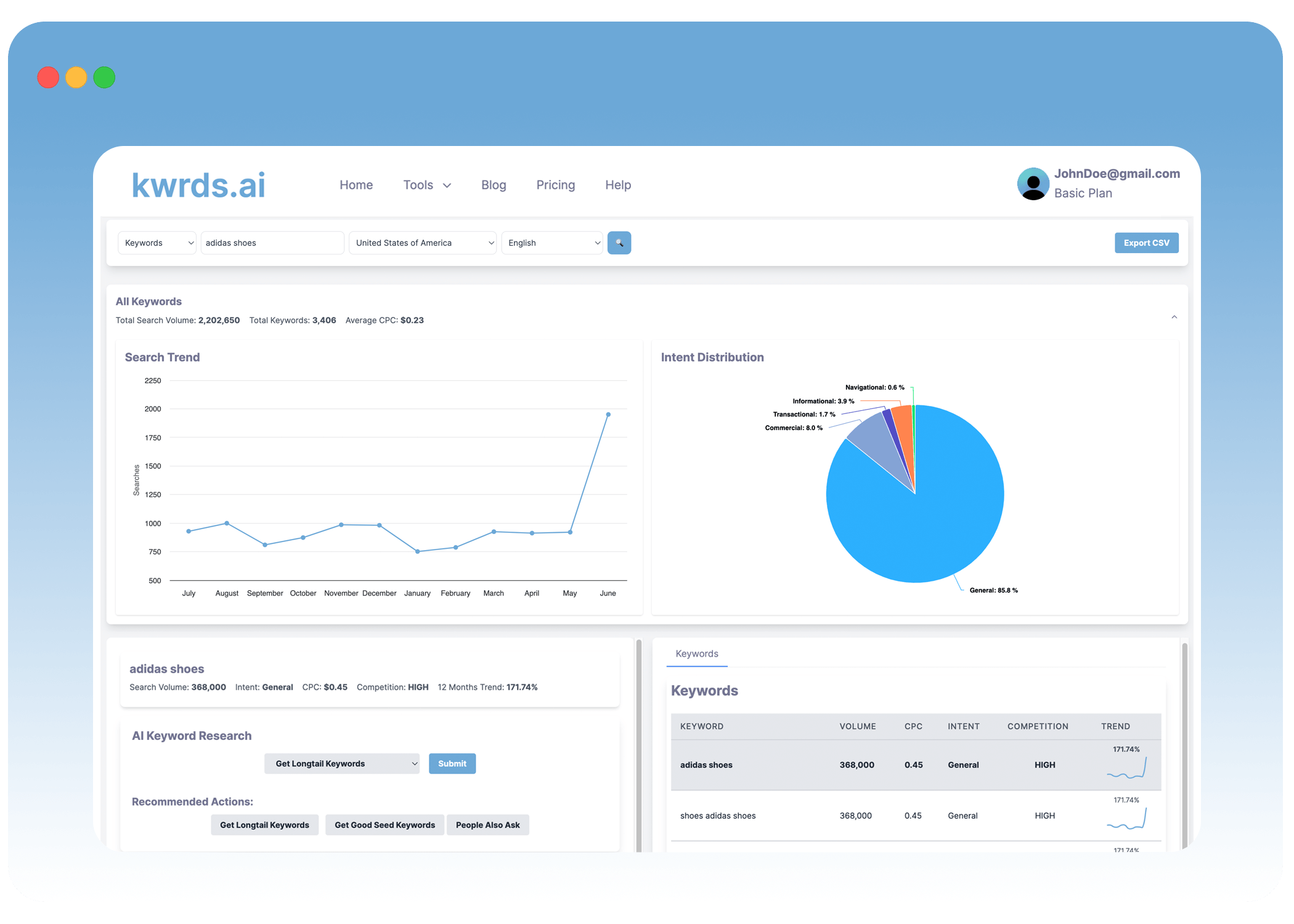Switch to the Keywords tab

[697, 654]
